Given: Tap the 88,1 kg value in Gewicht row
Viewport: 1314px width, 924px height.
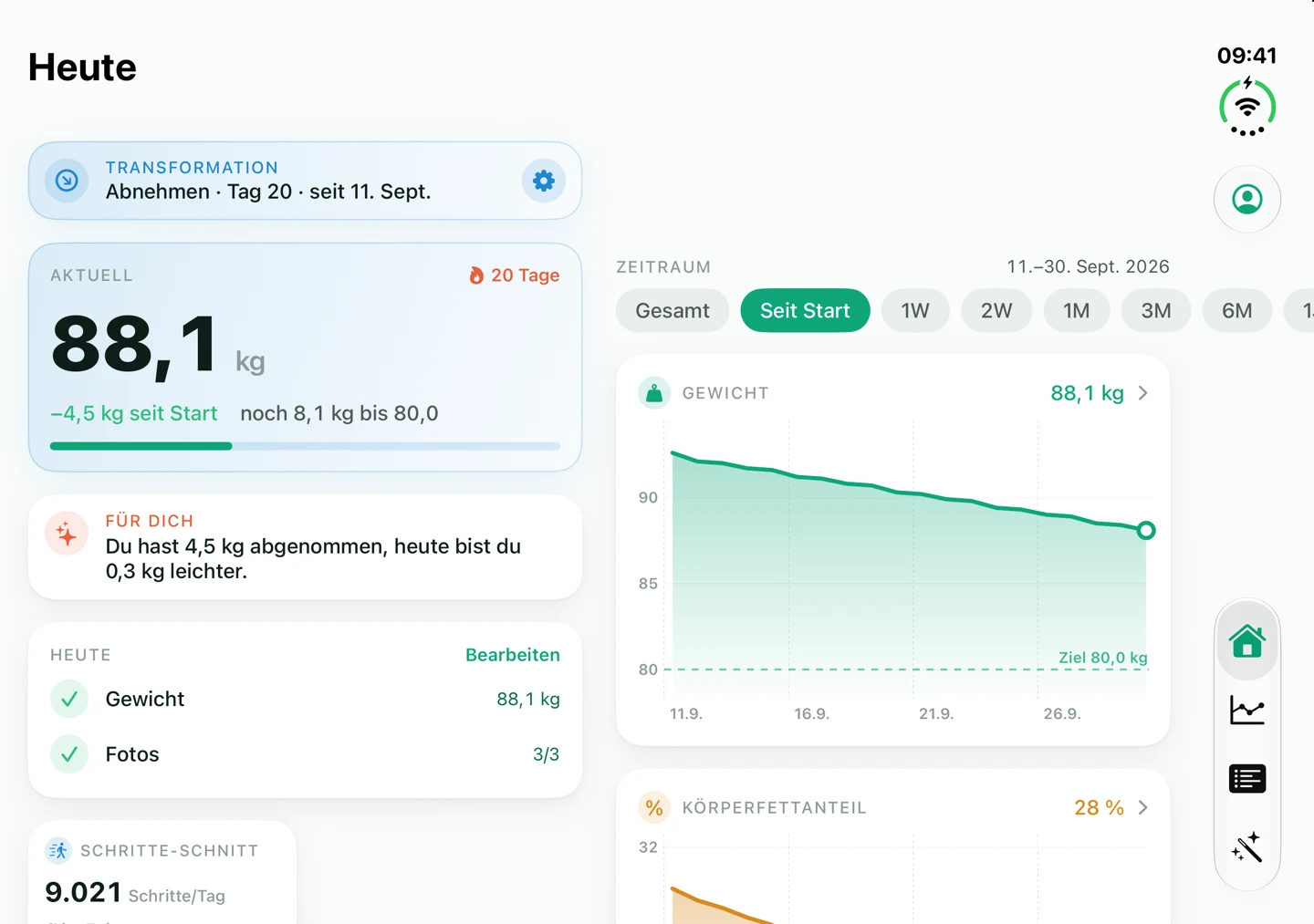Looking at the screenshot, I should click(x=528, y=699).
